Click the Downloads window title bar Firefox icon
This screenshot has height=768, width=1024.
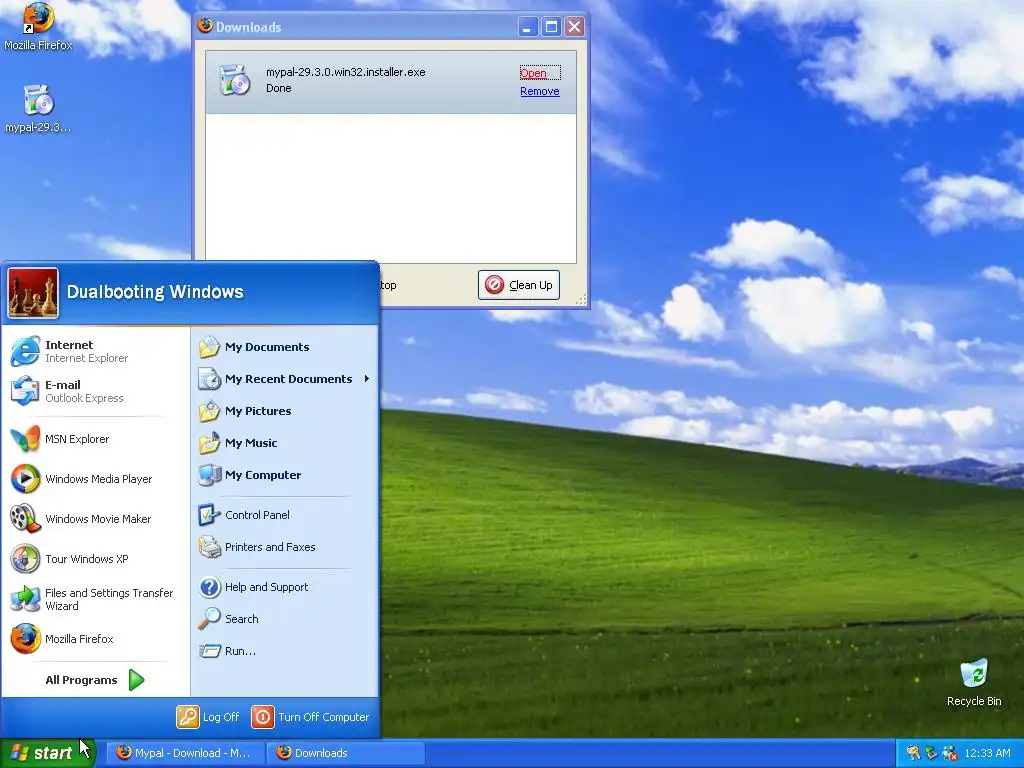point(205,26)
